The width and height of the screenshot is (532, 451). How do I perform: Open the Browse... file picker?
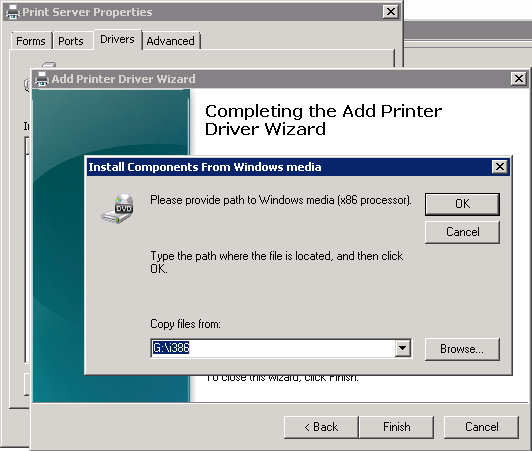point(462,349)
